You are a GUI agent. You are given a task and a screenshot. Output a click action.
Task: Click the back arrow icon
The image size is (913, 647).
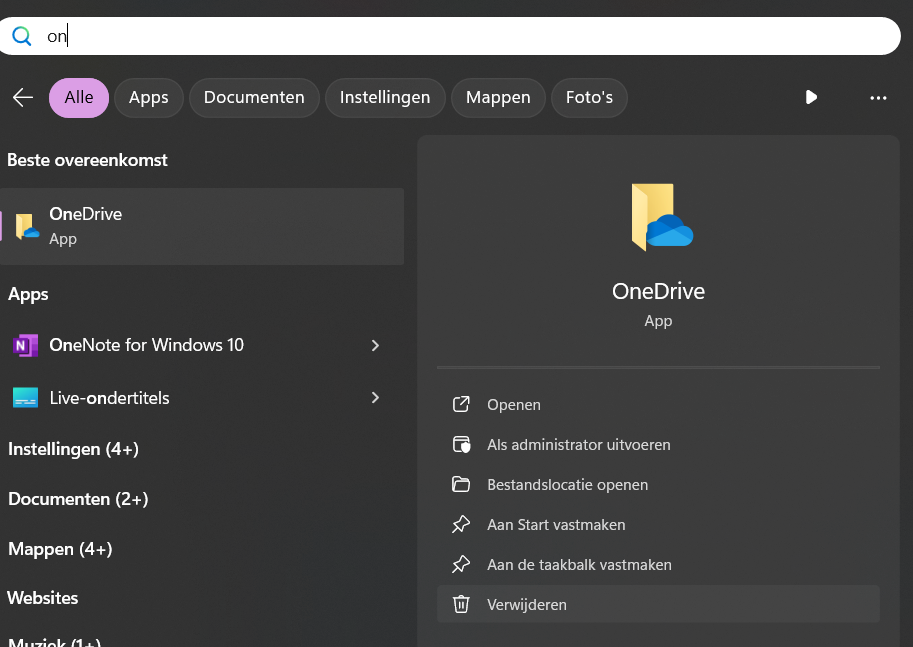[23, 97]
